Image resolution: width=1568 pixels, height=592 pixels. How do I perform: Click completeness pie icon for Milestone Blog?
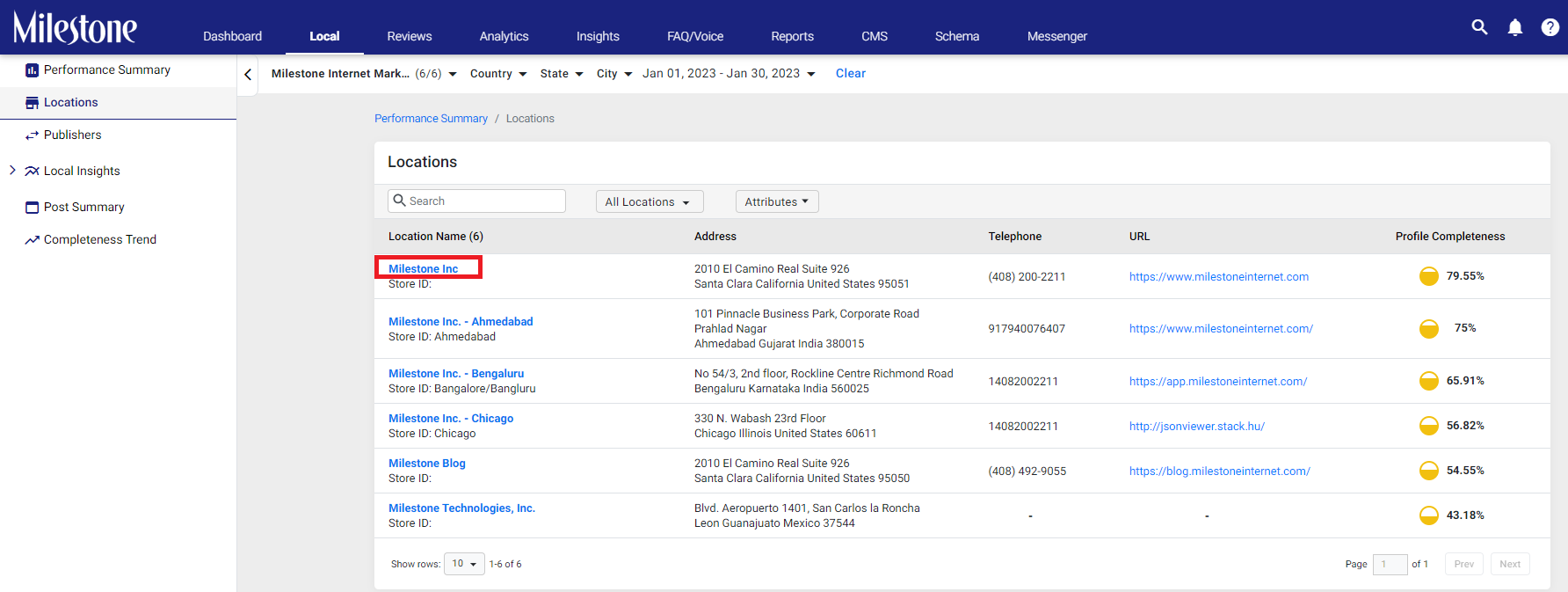(x=1429, y=471)
